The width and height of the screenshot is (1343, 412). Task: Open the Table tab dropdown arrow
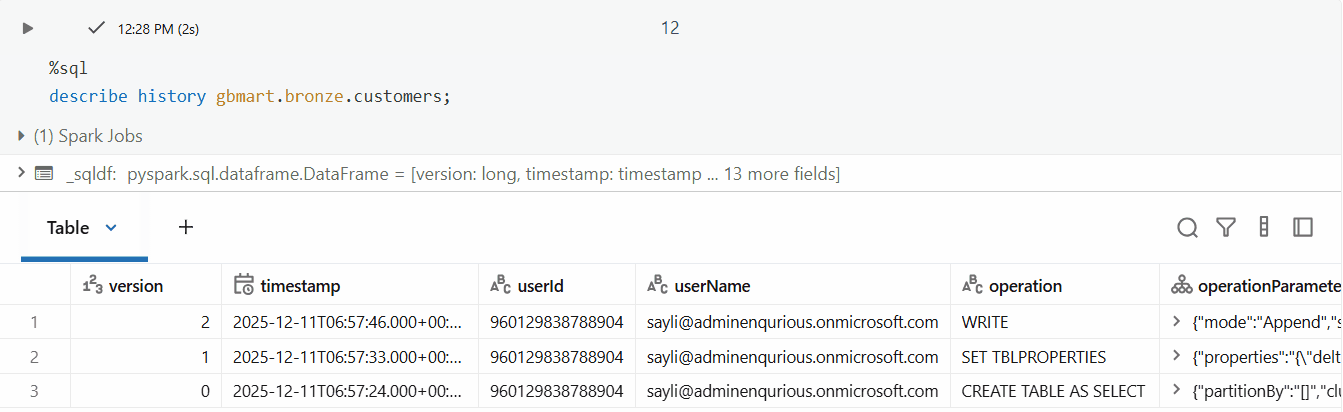click(x=111, y=228)
